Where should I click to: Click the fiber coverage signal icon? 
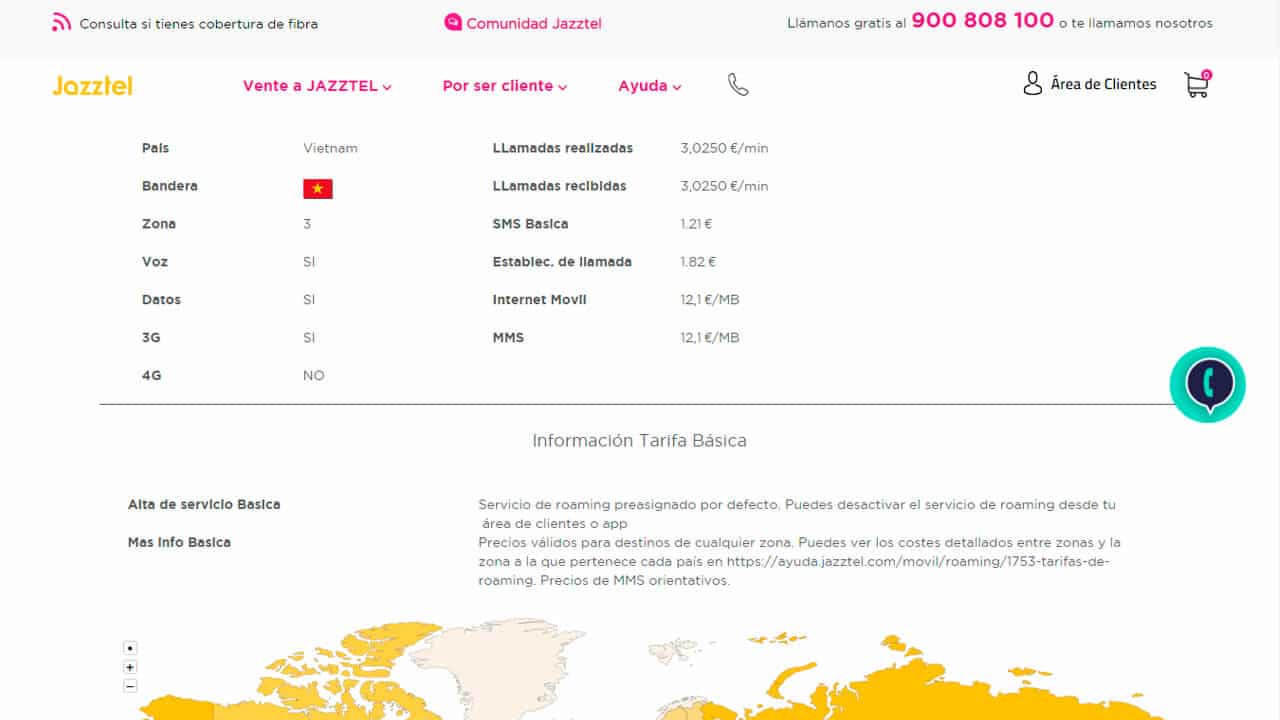click(x=62, y=23)
